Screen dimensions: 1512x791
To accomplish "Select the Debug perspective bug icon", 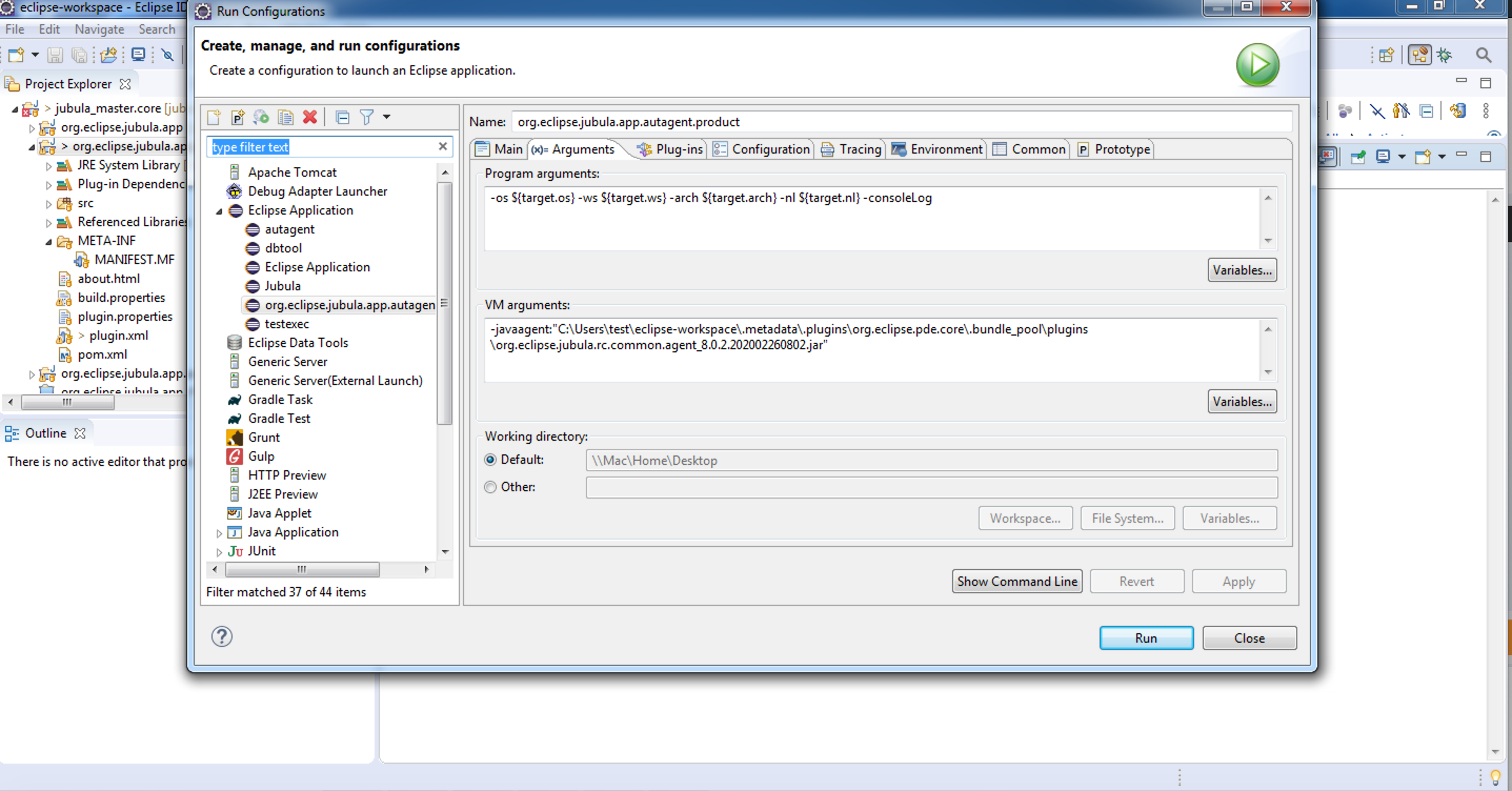I will [1445, 55].
